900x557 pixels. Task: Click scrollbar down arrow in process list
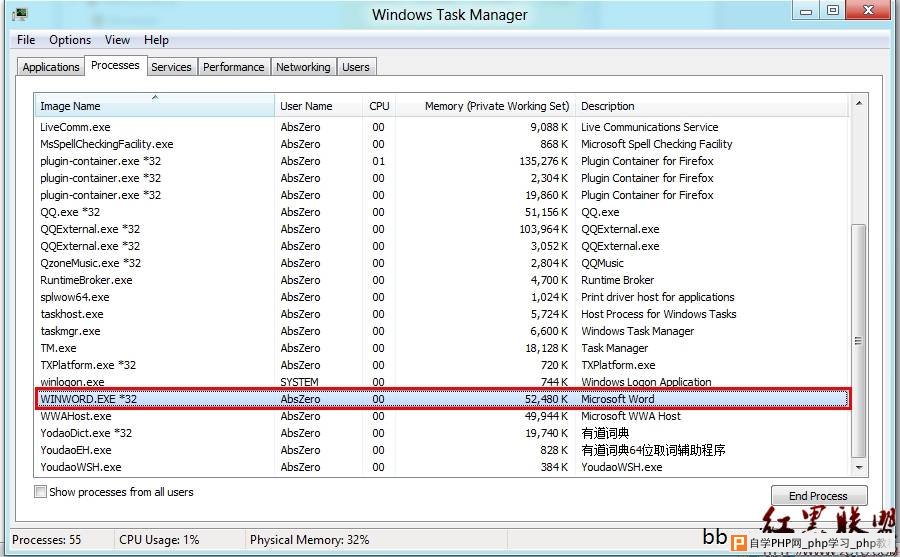[x=858, y=467]
